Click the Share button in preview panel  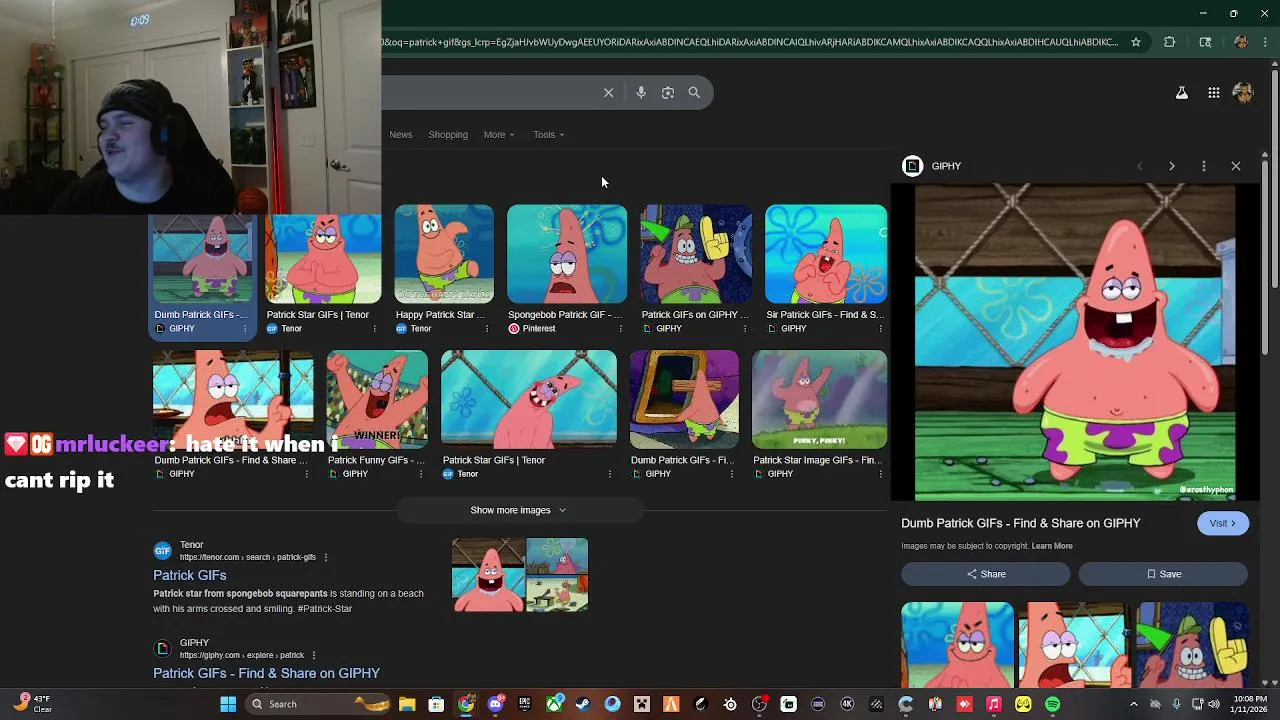point(986,574)
